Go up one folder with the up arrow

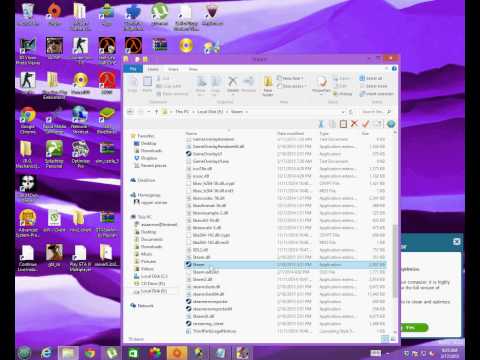coord(156,112)
